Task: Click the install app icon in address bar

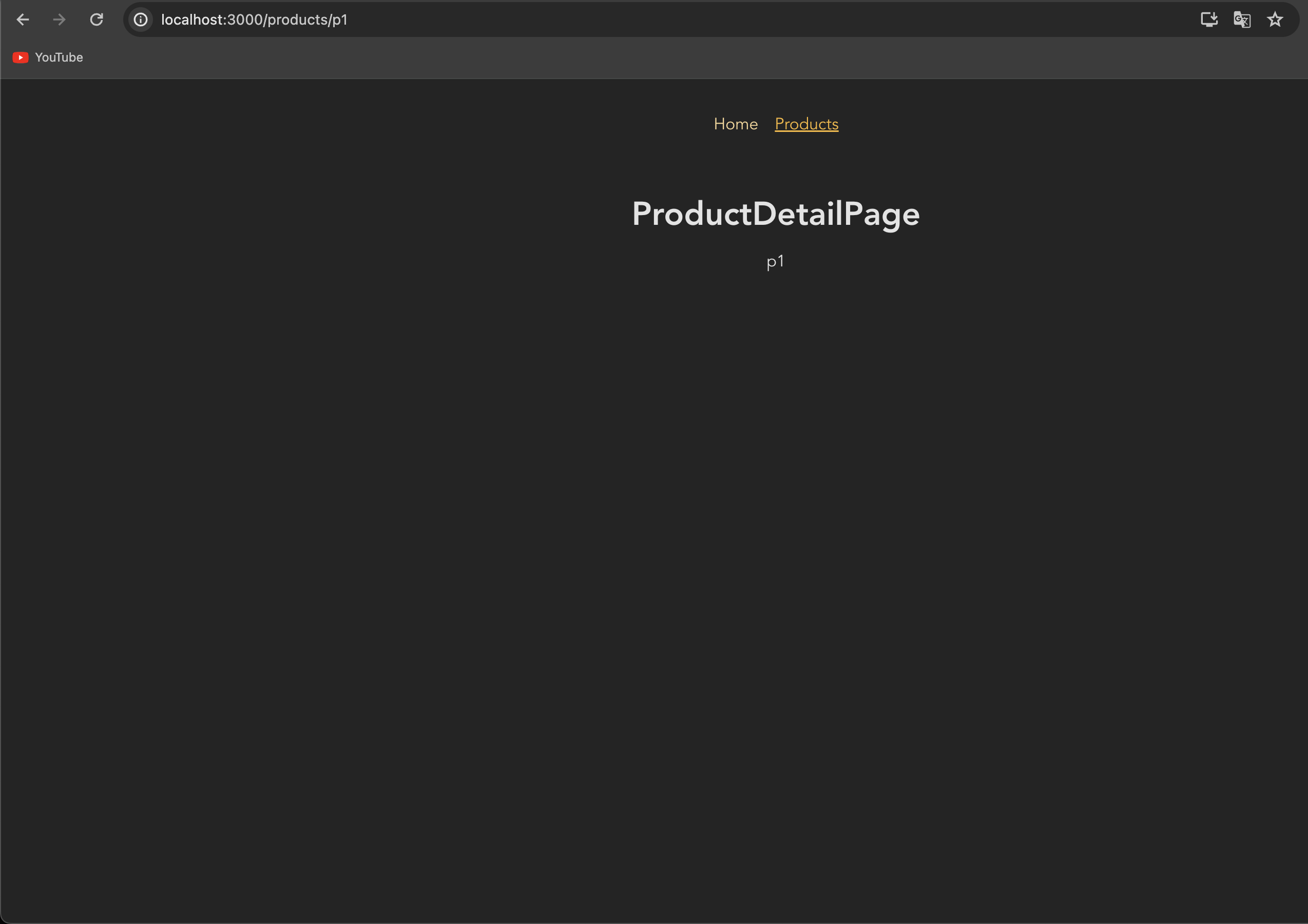Action: [x=1209, y=20]
